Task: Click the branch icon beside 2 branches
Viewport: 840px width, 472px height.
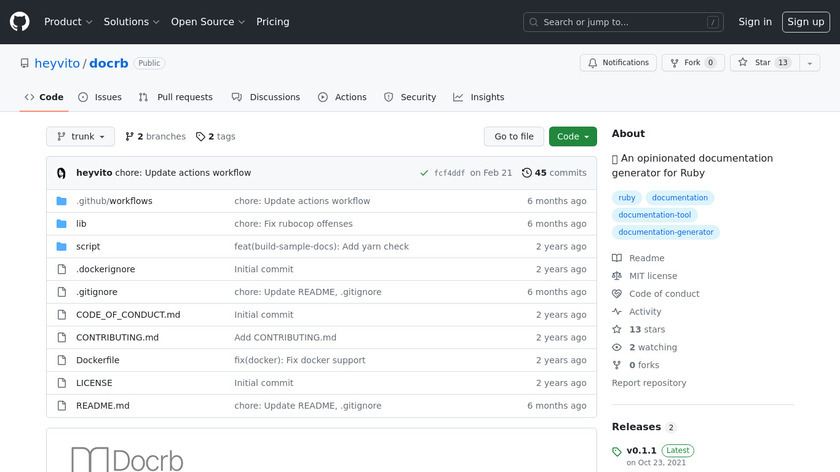Action: point(129,137)
